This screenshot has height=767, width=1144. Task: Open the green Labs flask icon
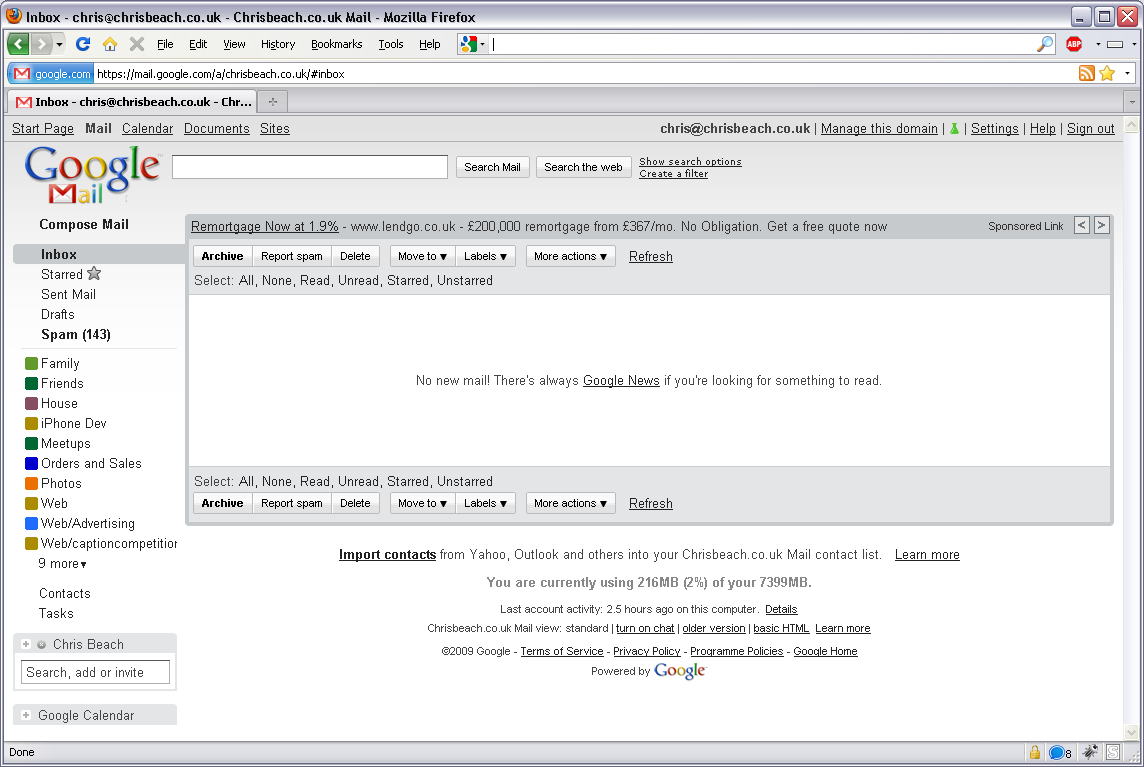pos(954,128)
